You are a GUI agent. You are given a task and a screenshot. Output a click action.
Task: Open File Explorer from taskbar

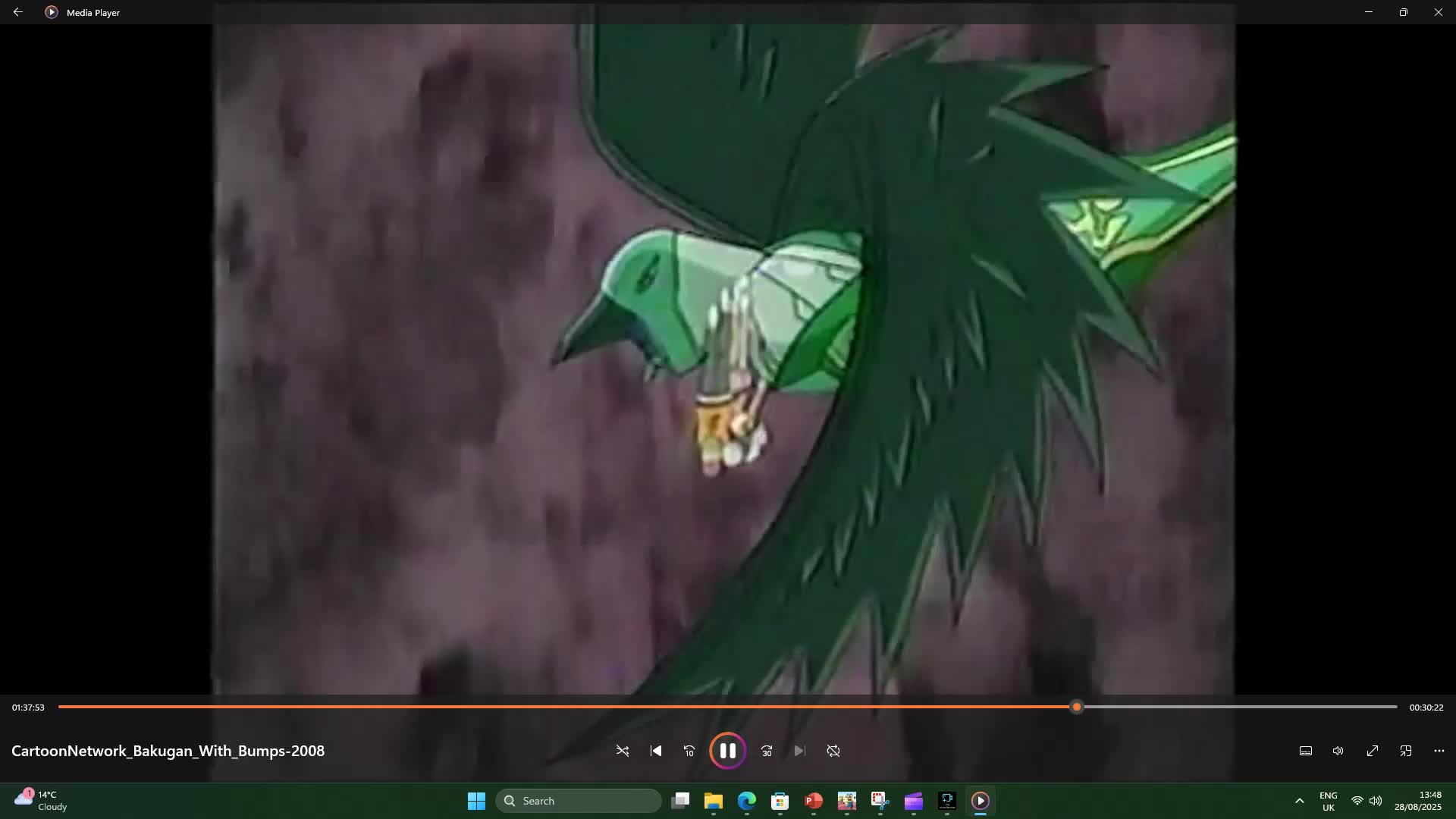tap(714, 801)
